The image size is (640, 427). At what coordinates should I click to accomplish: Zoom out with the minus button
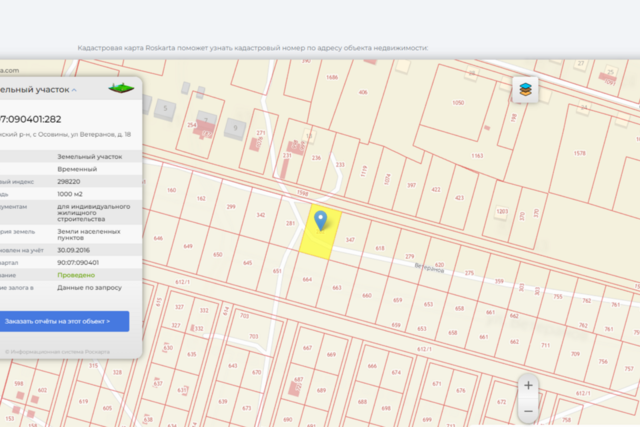pos(528,411)
